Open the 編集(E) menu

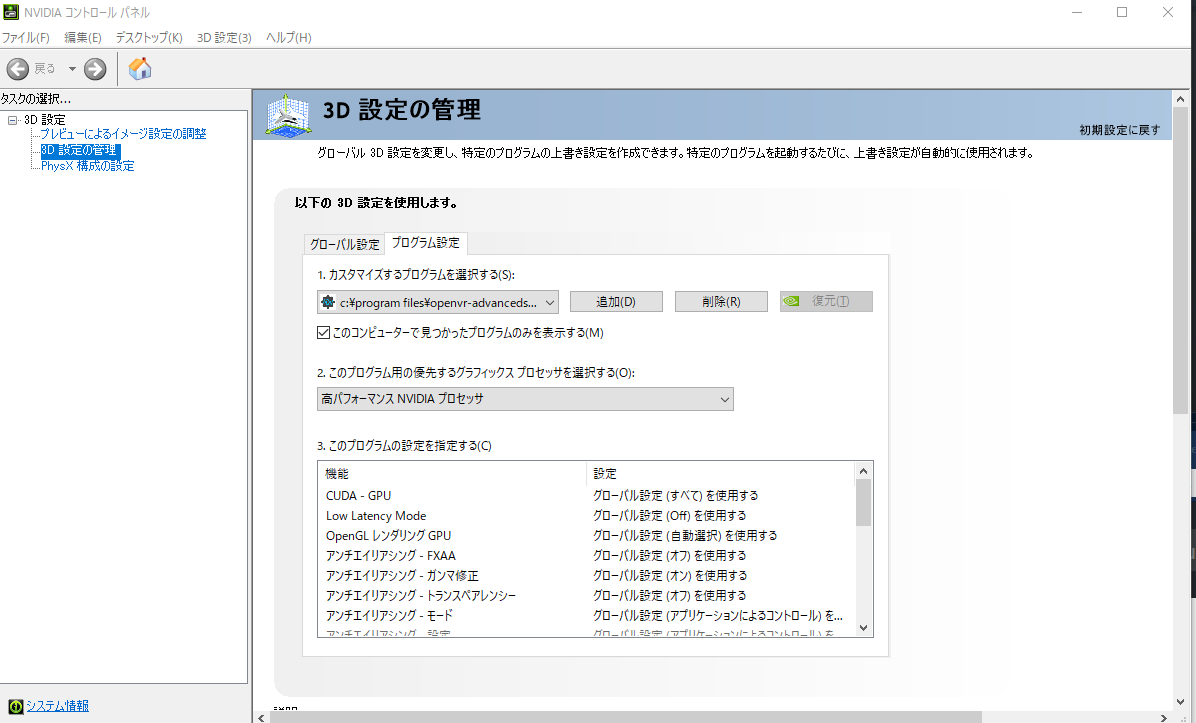[x=82, y=37]
